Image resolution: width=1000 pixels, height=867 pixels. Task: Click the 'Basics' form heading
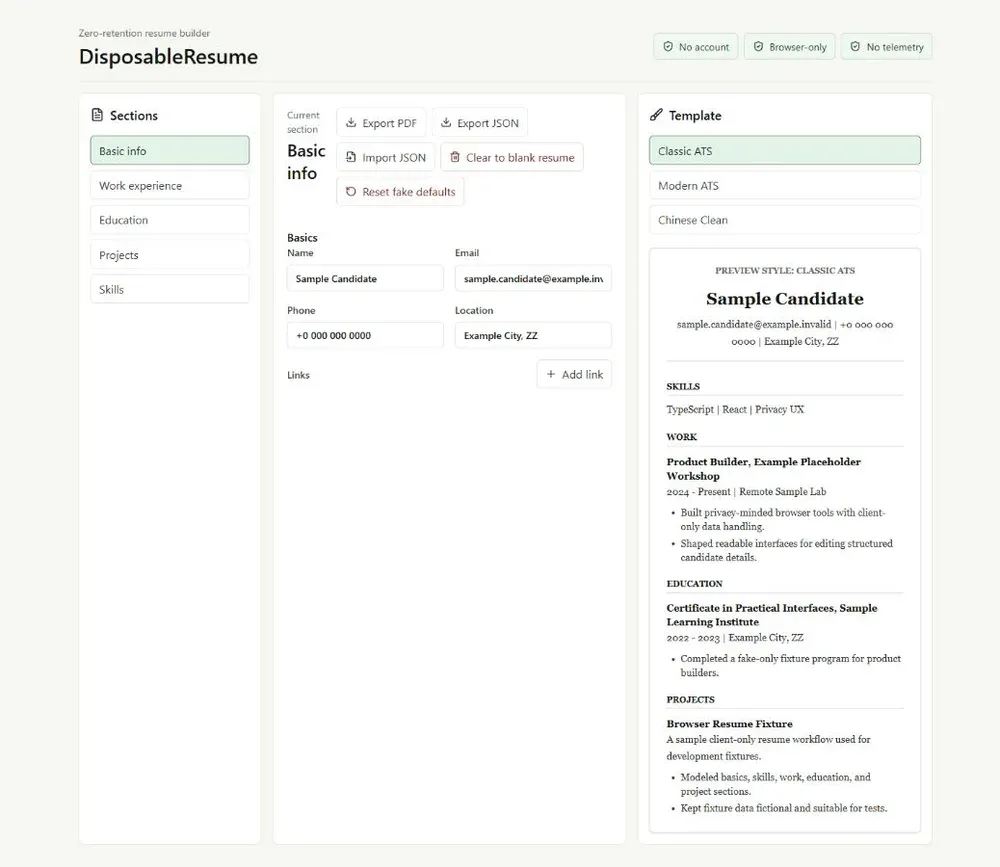pos(302,237)
